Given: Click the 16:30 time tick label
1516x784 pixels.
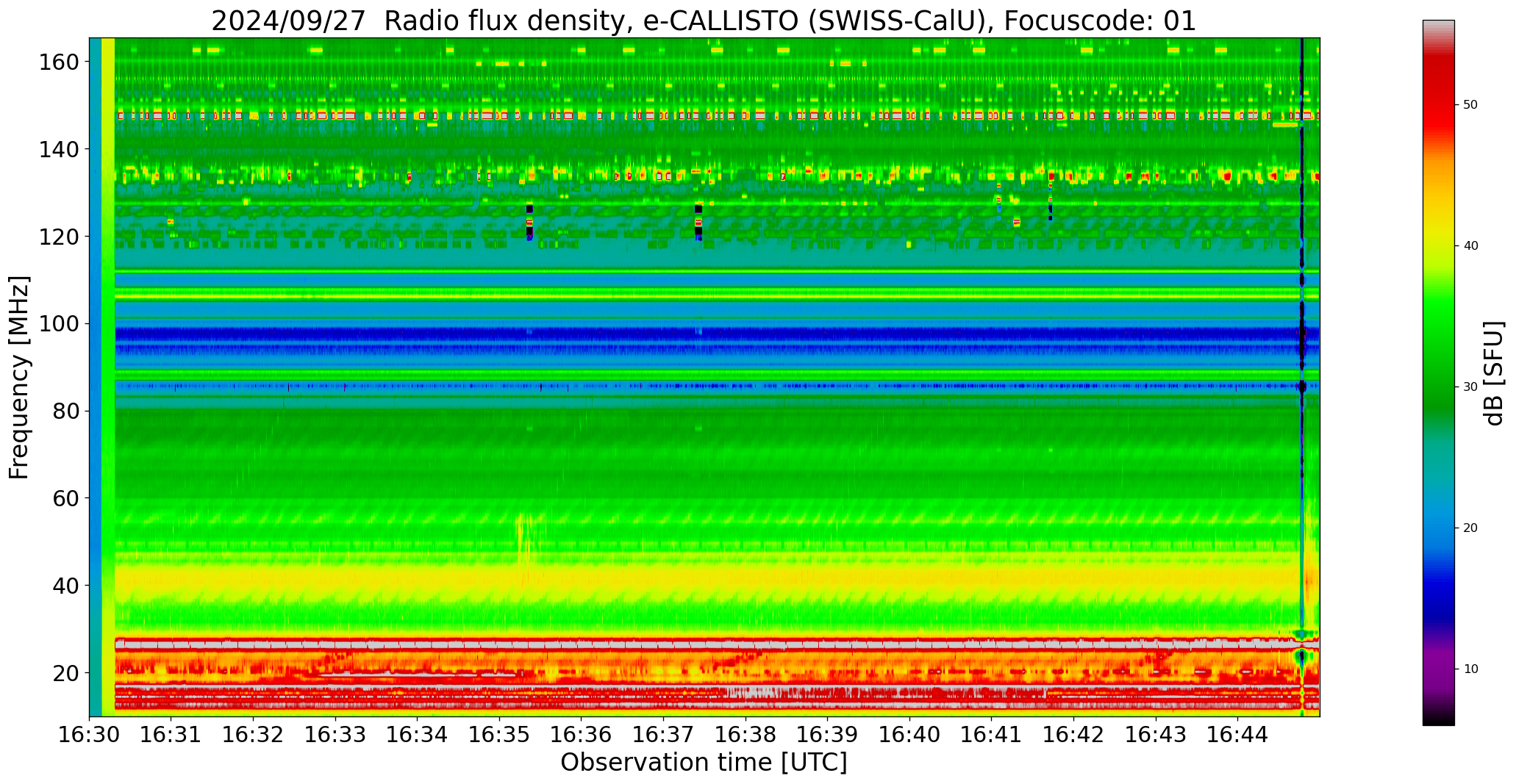Looking at the screenshot, I should (x=90, y=734).
